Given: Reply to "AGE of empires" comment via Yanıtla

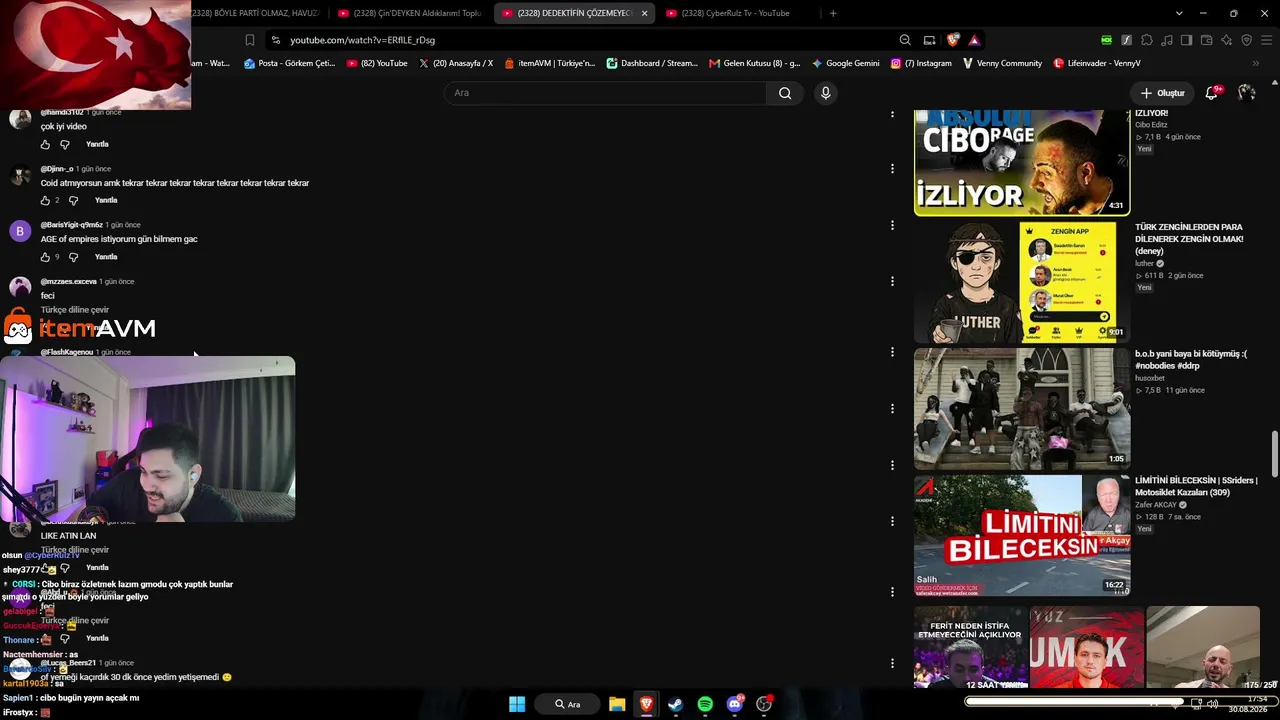Looking at the screenshot, I should [x=106, y=257].
